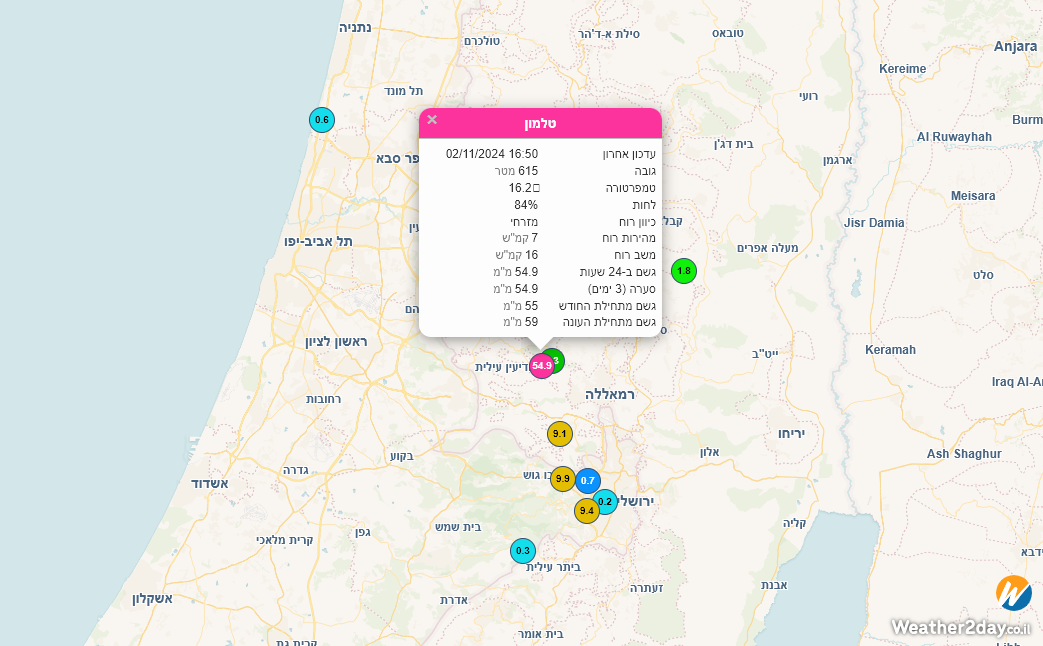Click the Weather2day logo

1013,593
